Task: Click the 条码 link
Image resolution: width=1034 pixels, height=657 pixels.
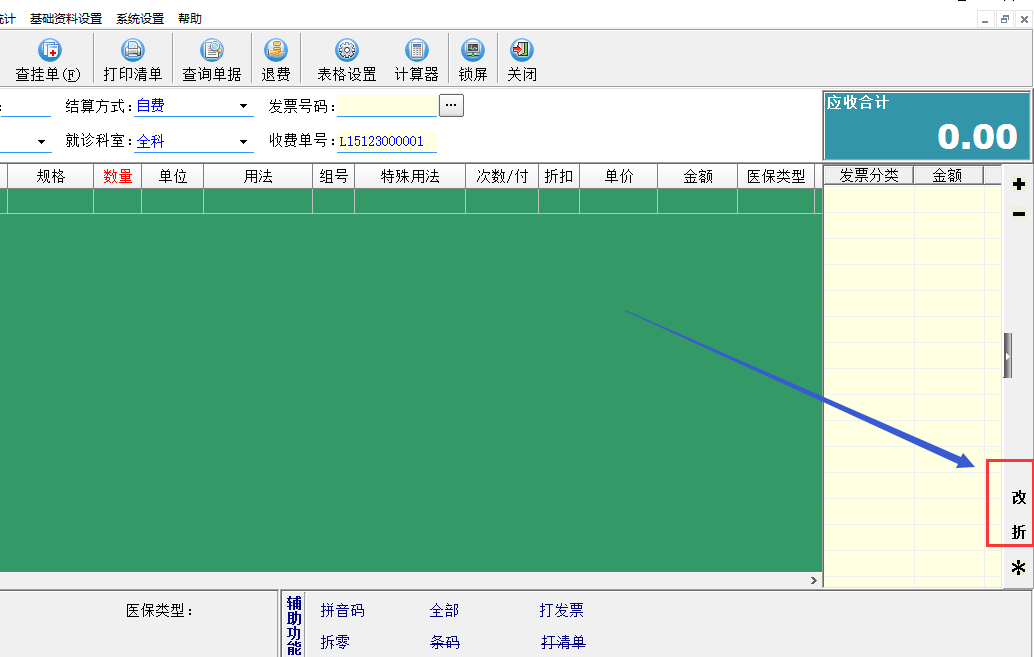Action: tap(444, 642)
